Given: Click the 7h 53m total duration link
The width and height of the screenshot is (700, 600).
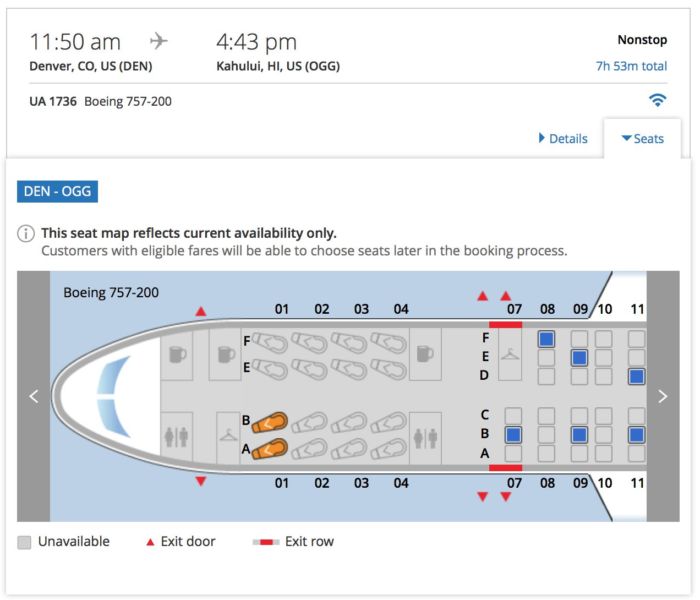Looking at the screenshot, I should pyautogui.click(x=631, y=67).
